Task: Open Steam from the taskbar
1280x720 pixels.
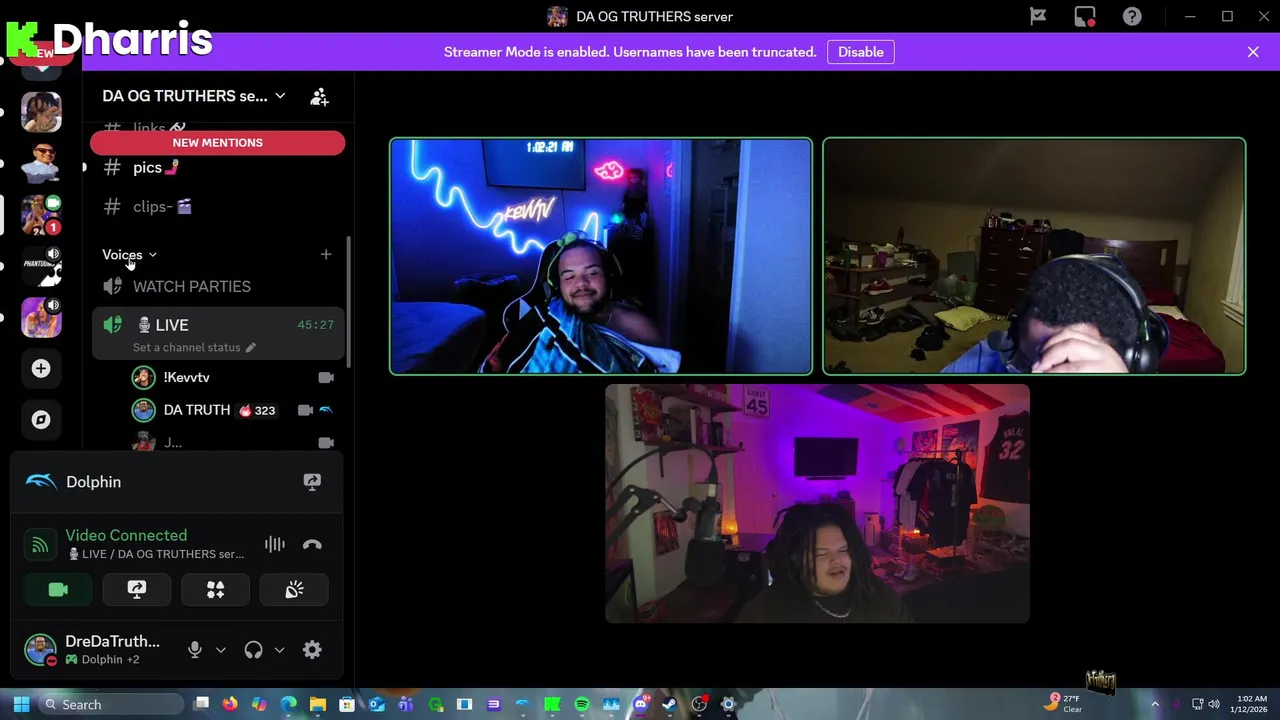Action: tap(669, 704)
